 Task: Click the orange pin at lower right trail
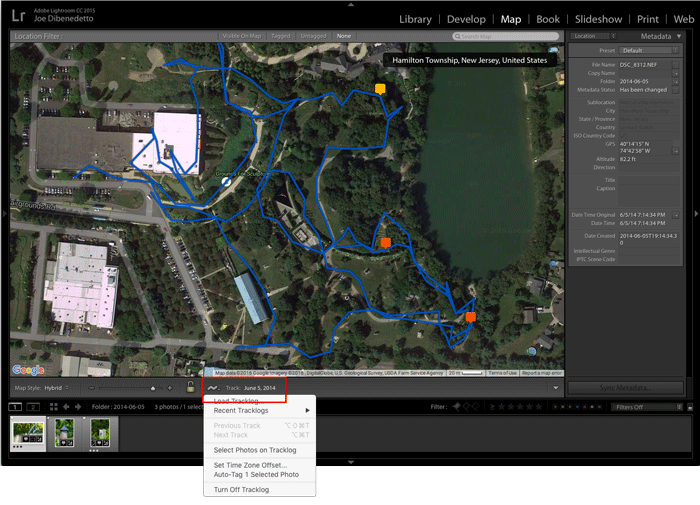coord(471,317)
